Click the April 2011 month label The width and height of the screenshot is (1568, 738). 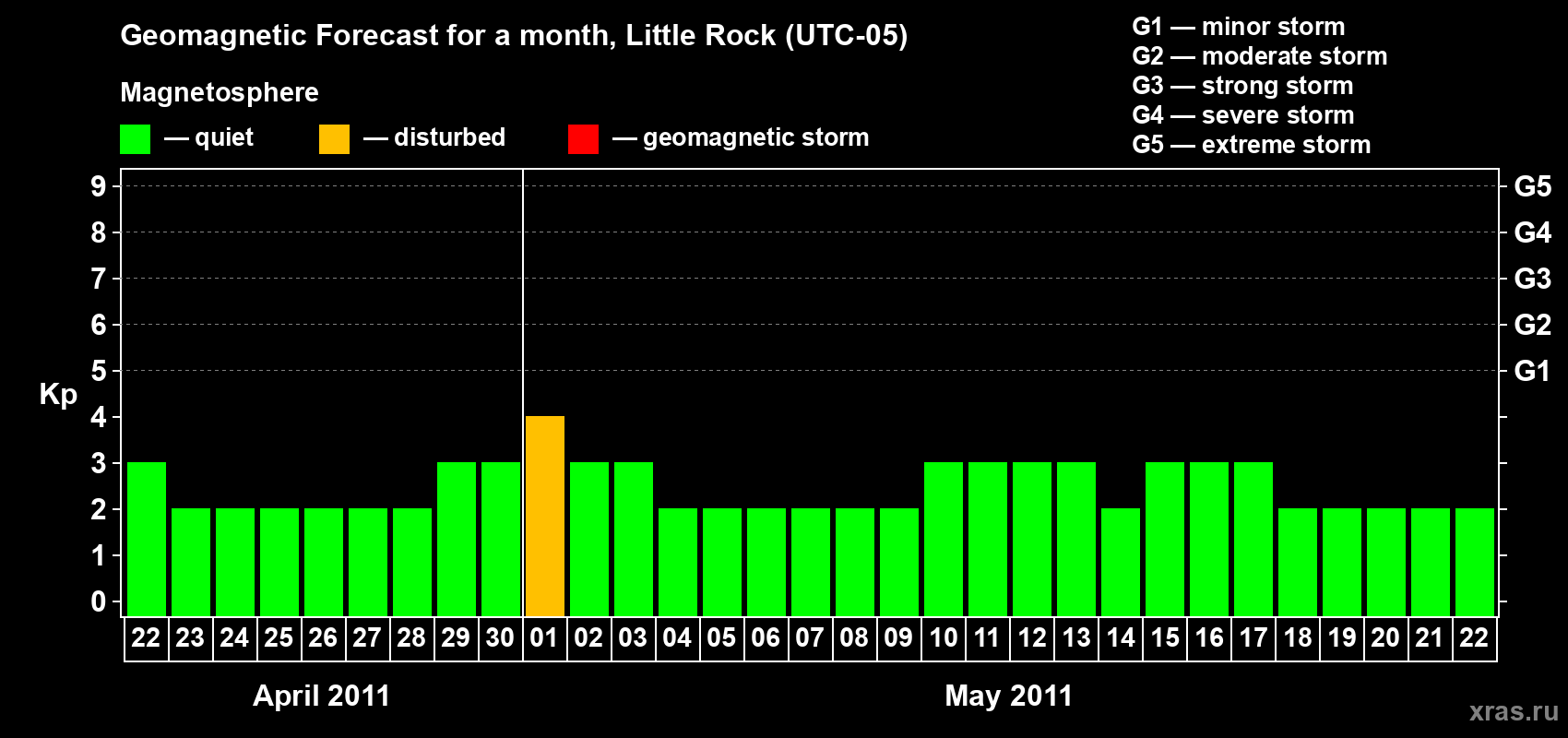point(322,696)
